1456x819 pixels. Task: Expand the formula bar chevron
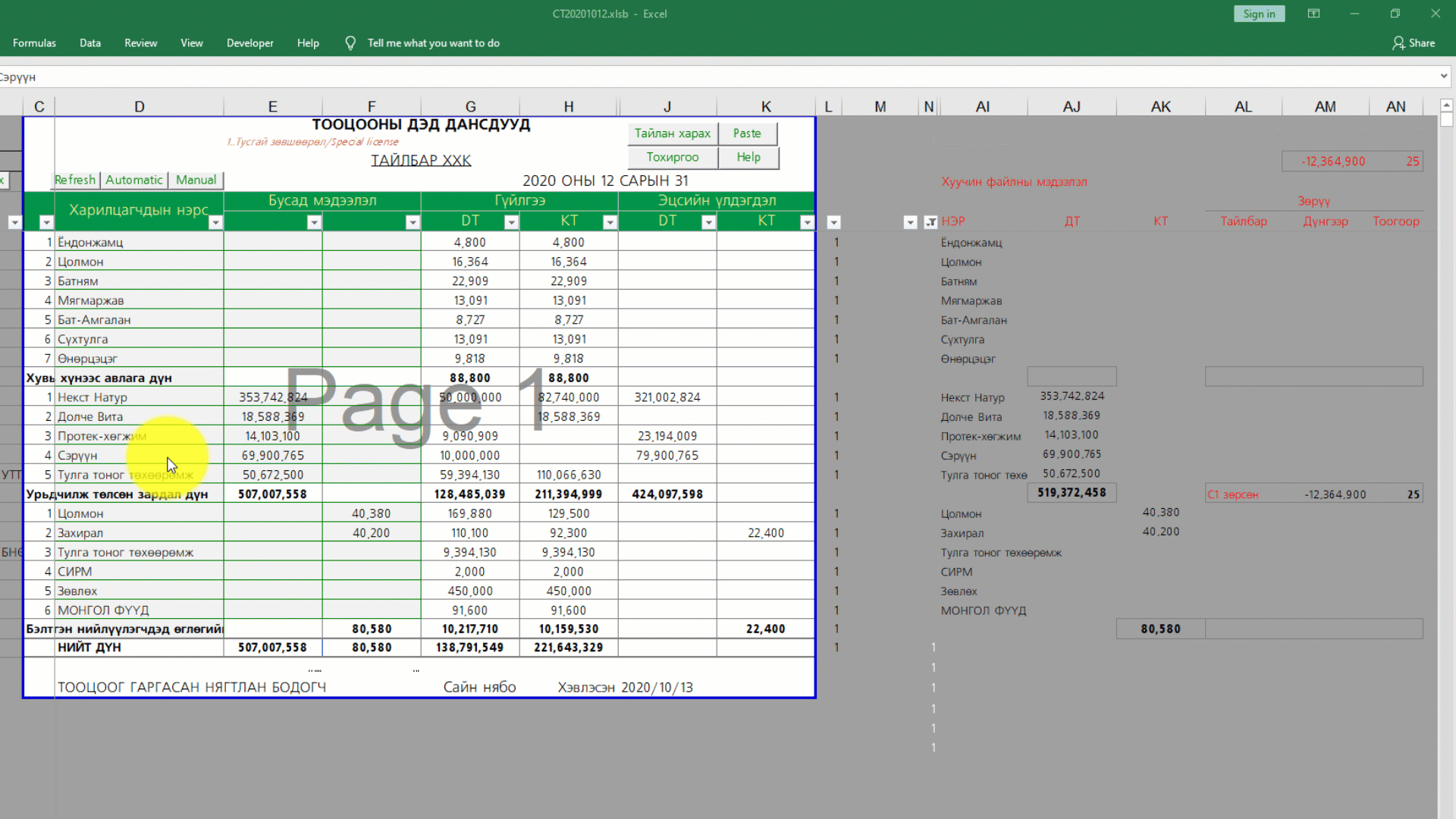tap(1444, 77)
